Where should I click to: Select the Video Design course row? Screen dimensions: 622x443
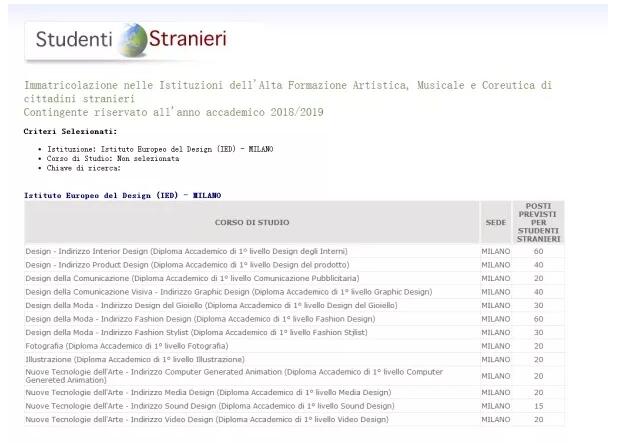(294, 419)
